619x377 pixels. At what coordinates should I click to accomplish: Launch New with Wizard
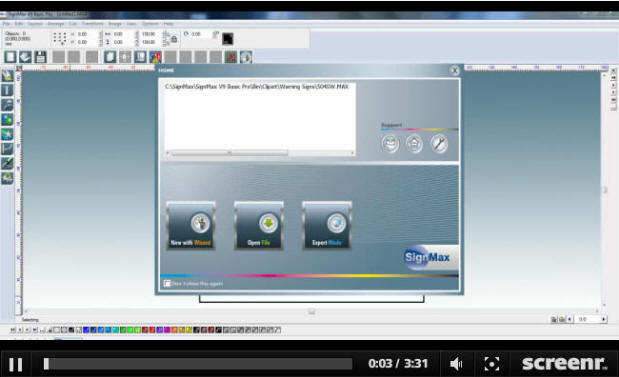tap(191, 225)
